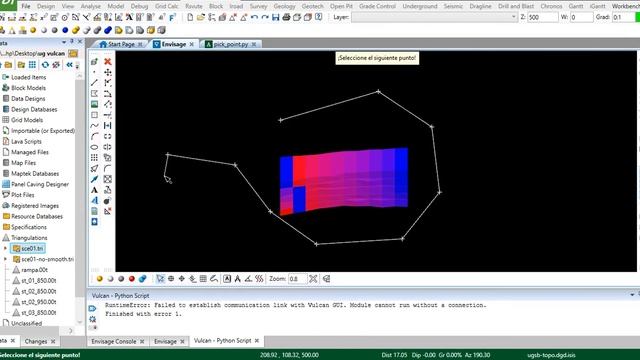Select the arc drawing tool

(94, 136)
